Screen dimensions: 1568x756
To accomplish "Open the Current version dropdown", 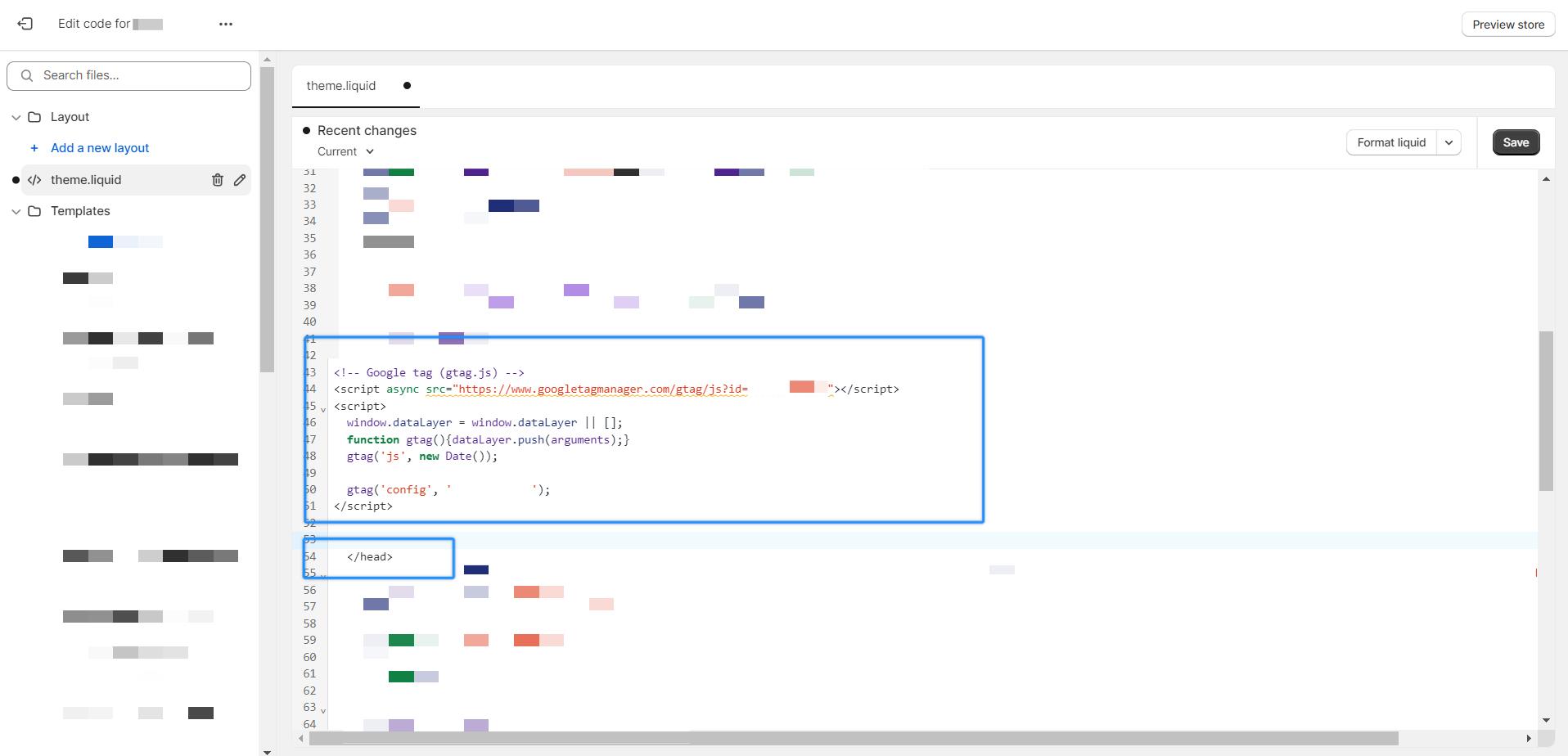I will (346, 151).
